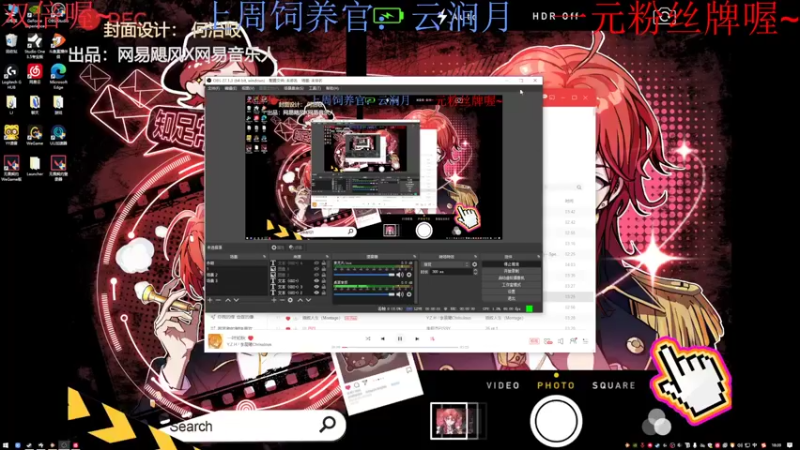Open the Help menu in OBS

332,88
